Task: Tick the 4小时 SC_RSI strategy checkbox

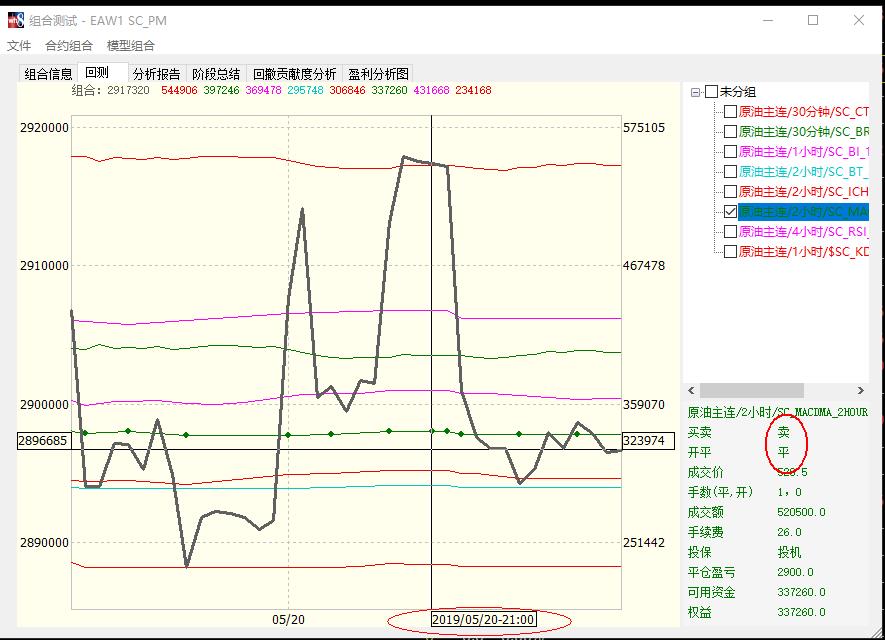Action: click(x=730, y=232)
